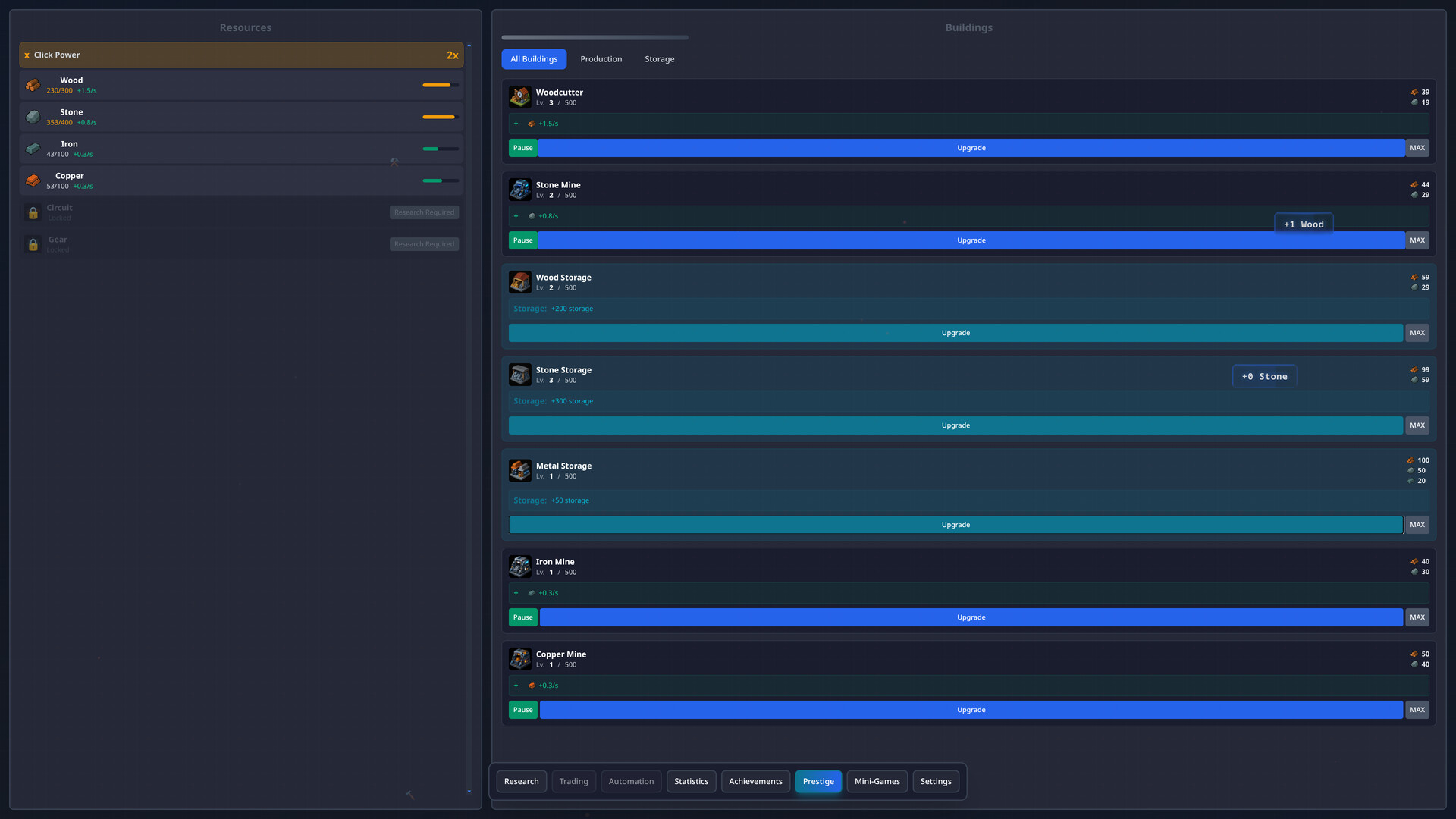
Task: Expand the Iron Mine production details
Action: tap(516, 592)
